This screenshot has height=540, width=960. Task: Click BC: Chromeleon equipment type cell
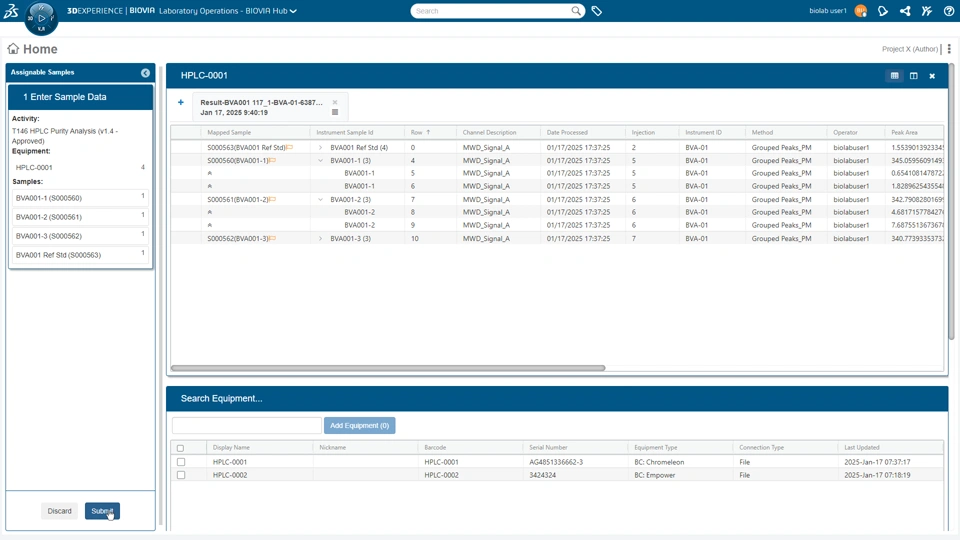tap(659, 462)
